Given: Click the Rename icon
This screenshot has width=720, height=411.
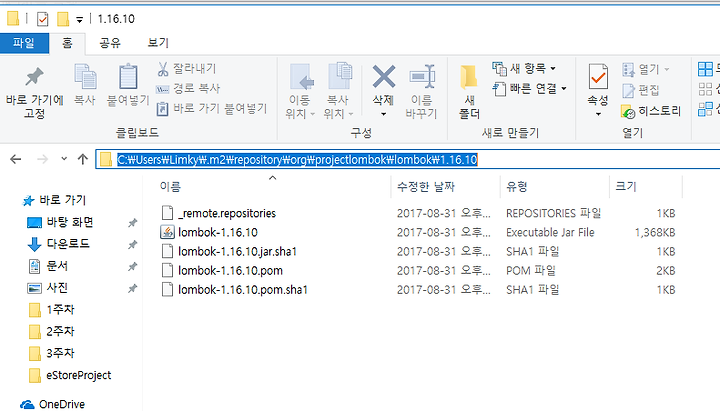Looking at the screenshot, I should (x=422, y=76).
